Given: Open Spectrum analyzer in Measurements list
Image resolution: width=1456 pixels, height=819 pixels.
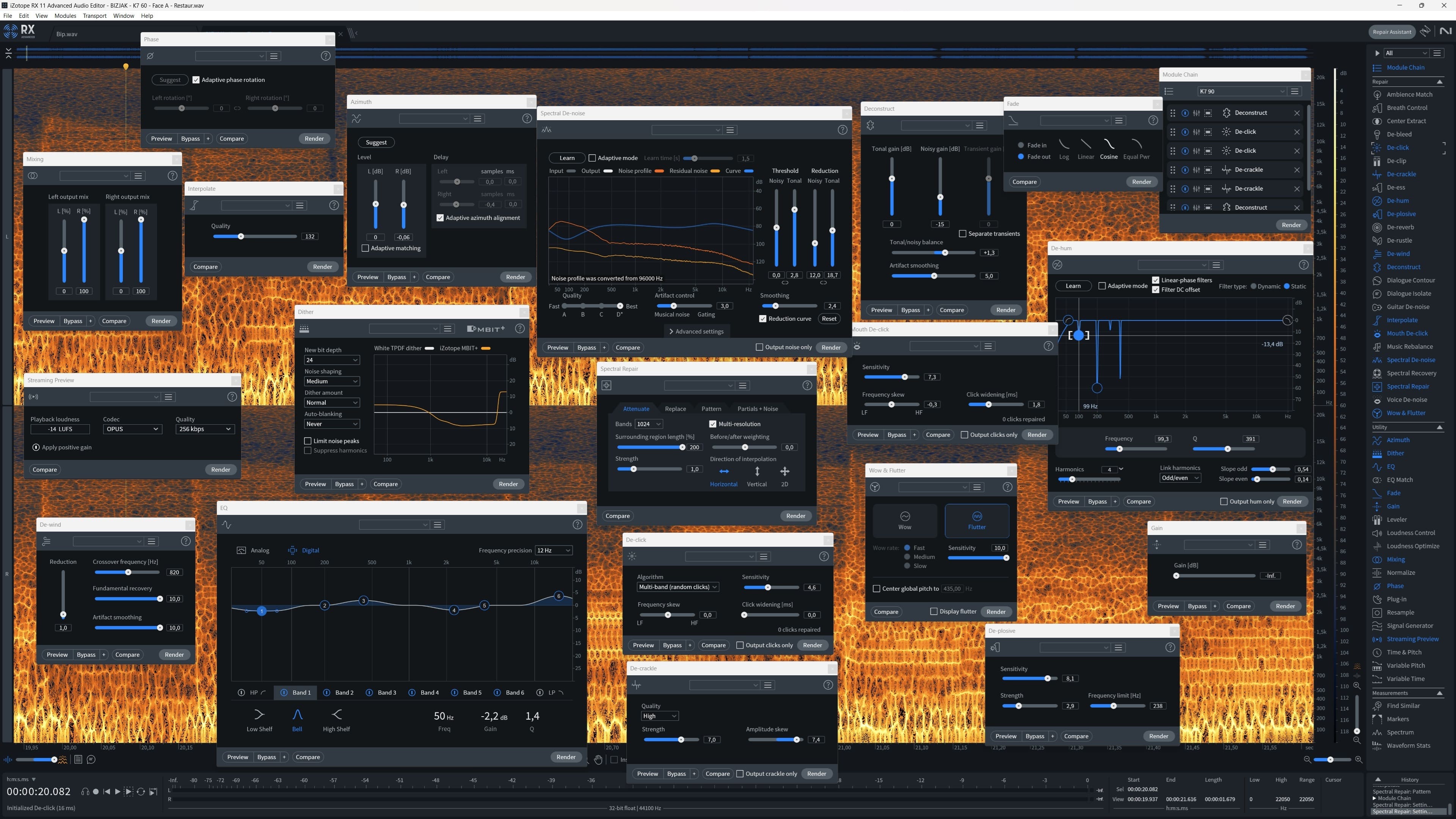Looking at the screenshot, I should point(1400,733).
